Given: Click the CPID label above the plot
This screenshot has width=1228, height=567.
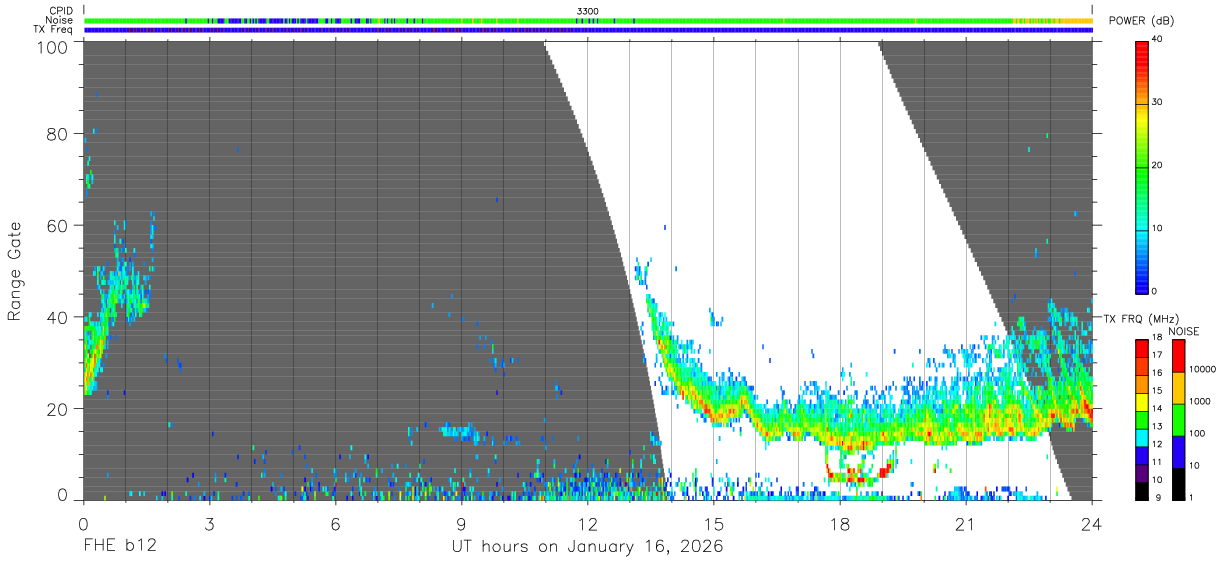Looking at the screenshot, I should [x=60, y=10].
